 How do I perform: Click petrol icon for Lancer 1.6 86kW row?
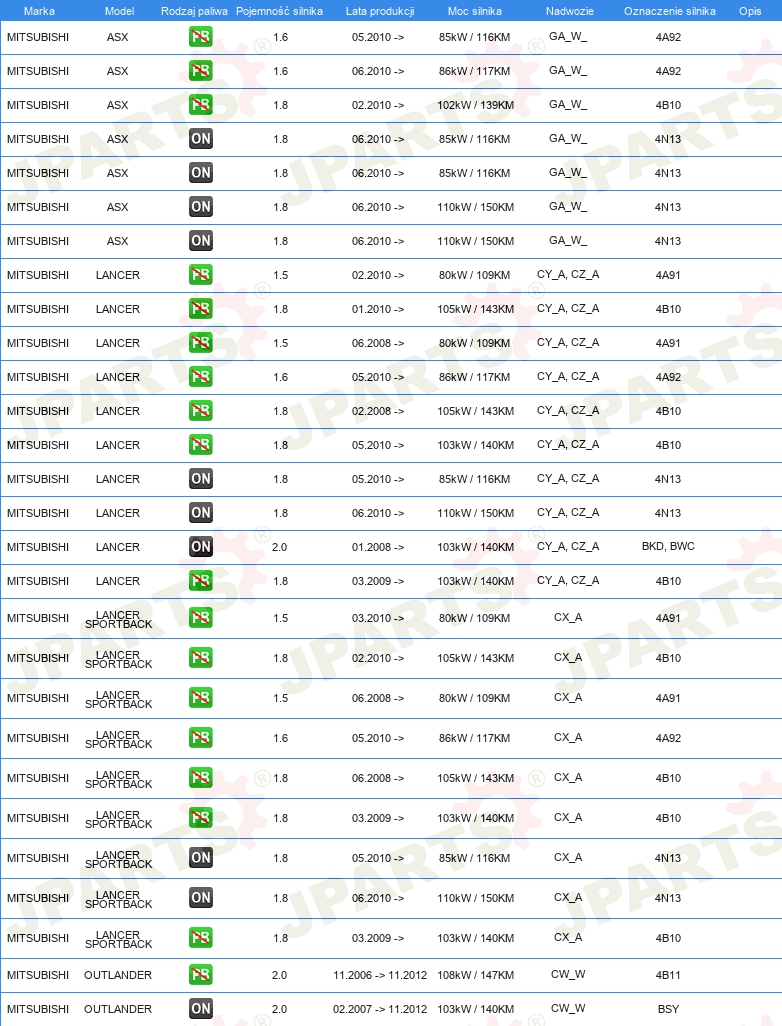(200, 377)
